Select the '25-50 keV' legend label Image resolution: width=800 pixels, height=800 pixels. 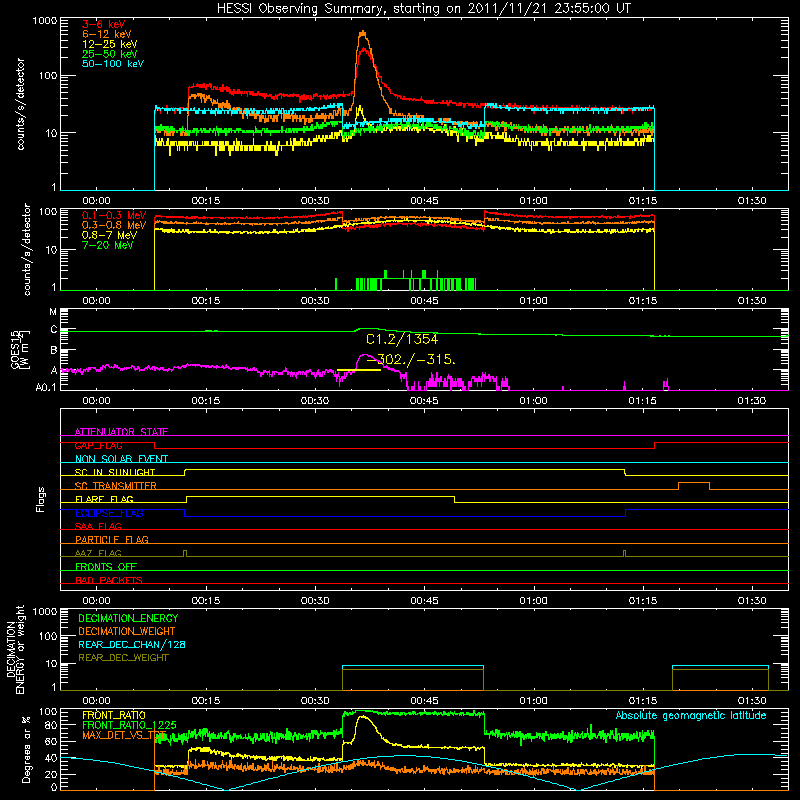110,54
